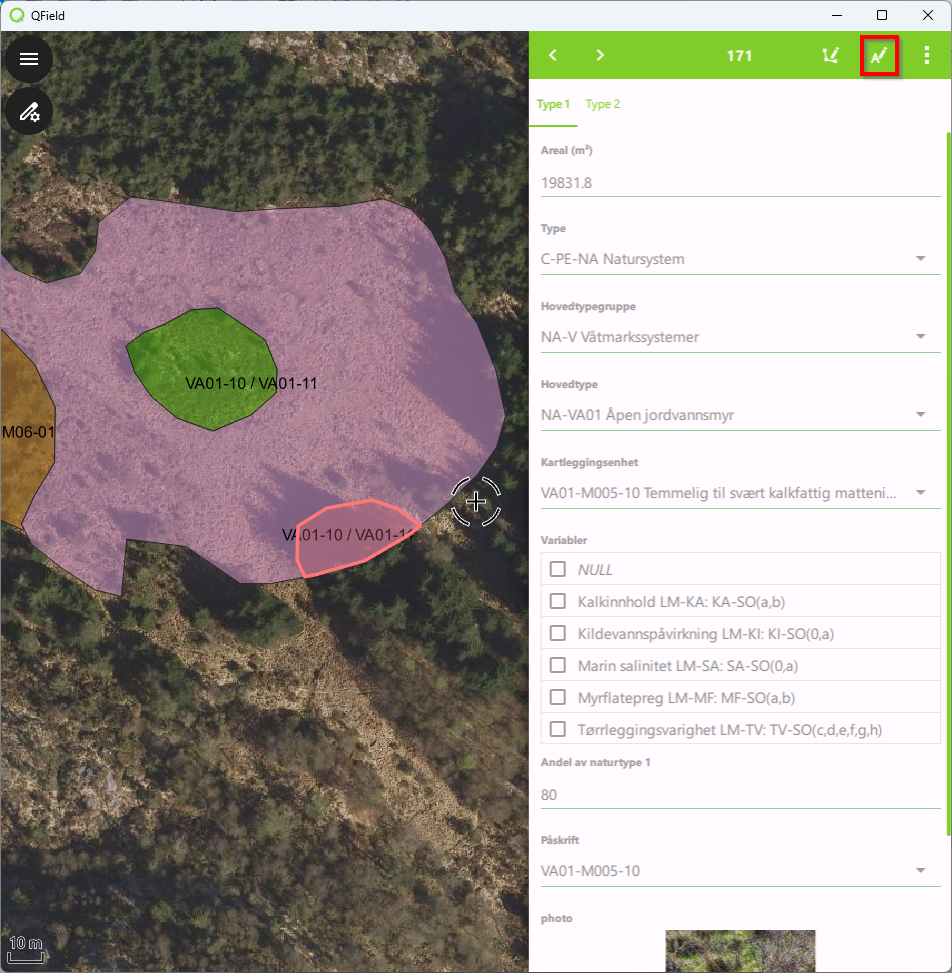Open the digitizing tools settings button

coord(29,112)
